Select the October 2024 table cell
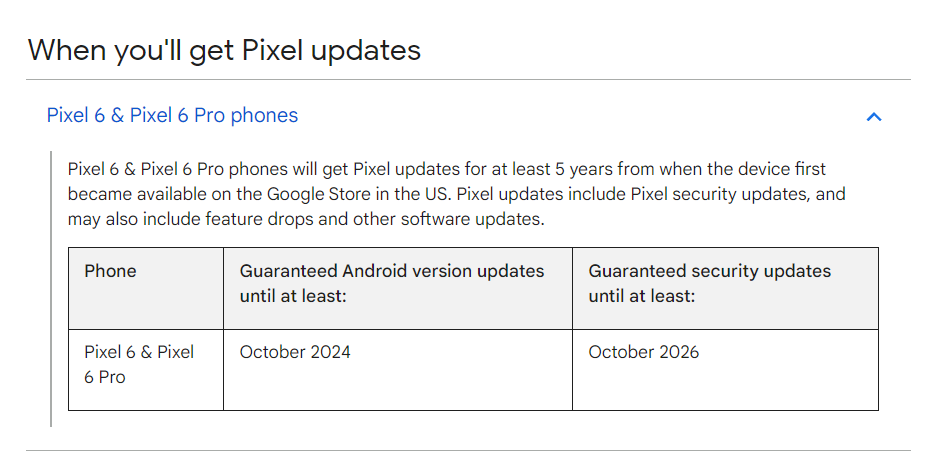The image size is (940, 469). pyautogui.click(x=398, y=370)
